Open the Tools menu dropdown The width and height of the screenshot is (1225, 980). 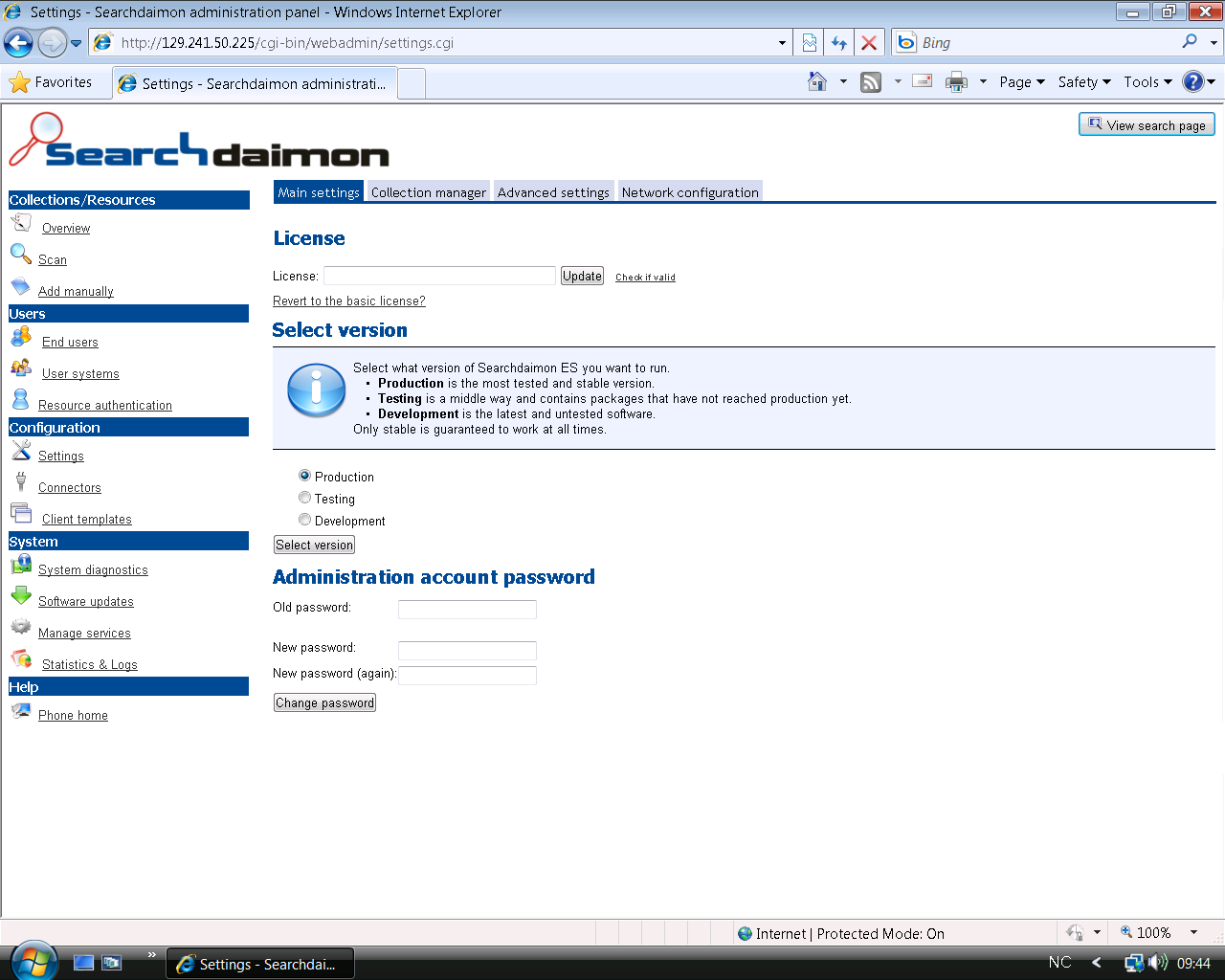click(1147, 82)
